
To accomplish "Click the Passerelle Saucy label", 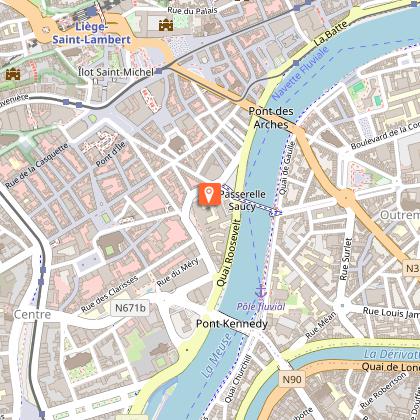I will pyautogui.click(x=243, y=200).
